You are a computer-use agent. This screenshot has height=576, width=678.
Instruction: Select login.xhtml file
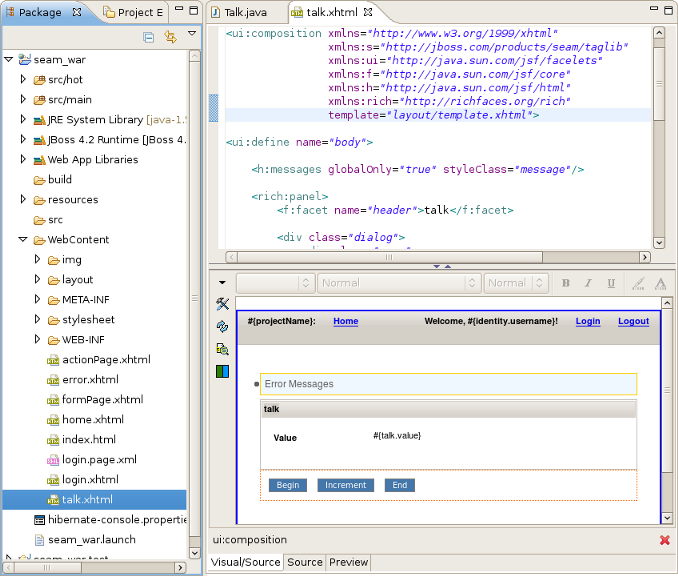tap(83, 480)
